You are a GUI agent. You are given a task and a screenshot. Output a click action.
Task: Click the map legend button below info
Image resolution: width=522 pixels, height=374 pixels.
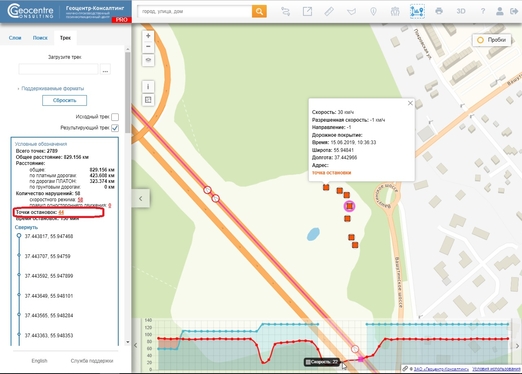(148, 100)
